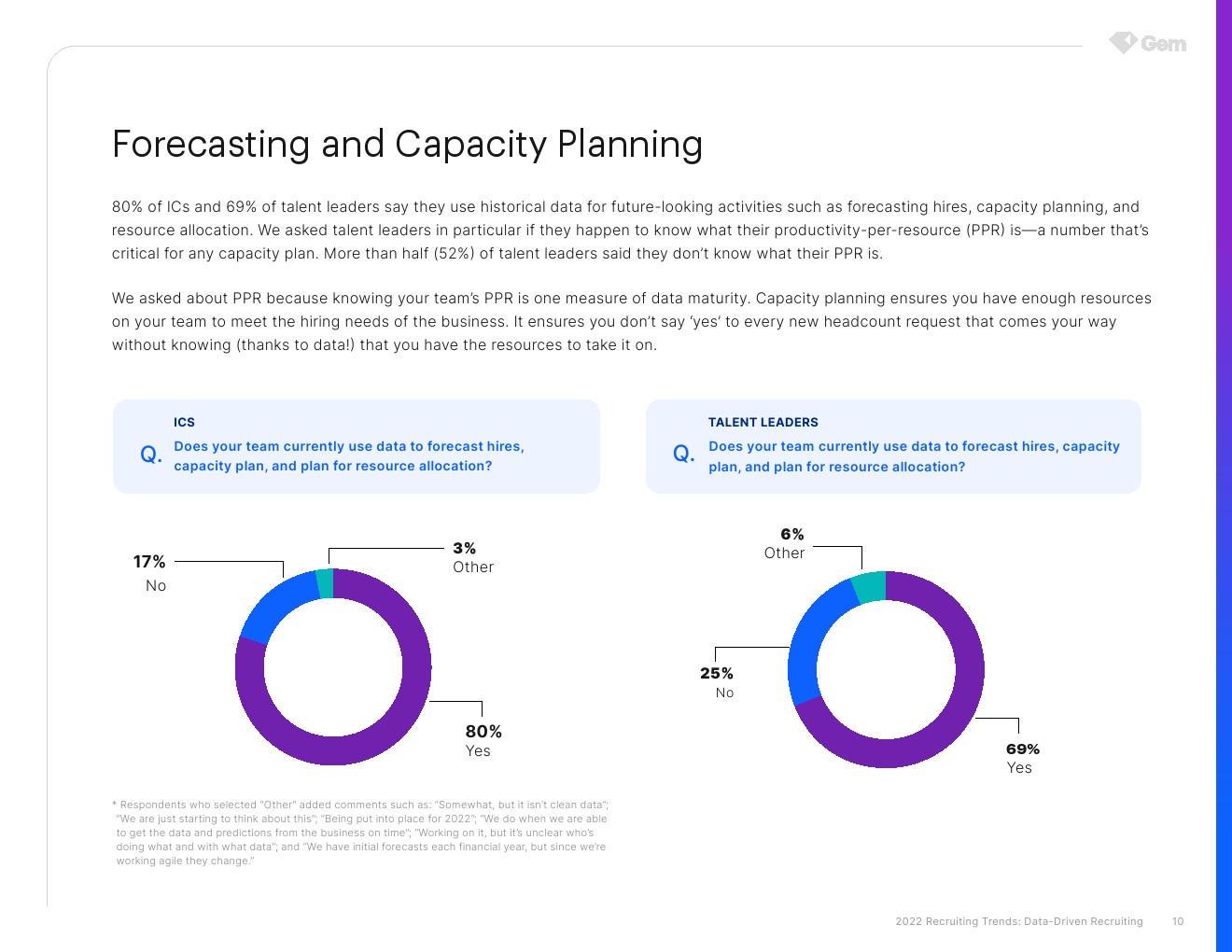
Task: Click the ICS section title
Action: tap(184, 422)
